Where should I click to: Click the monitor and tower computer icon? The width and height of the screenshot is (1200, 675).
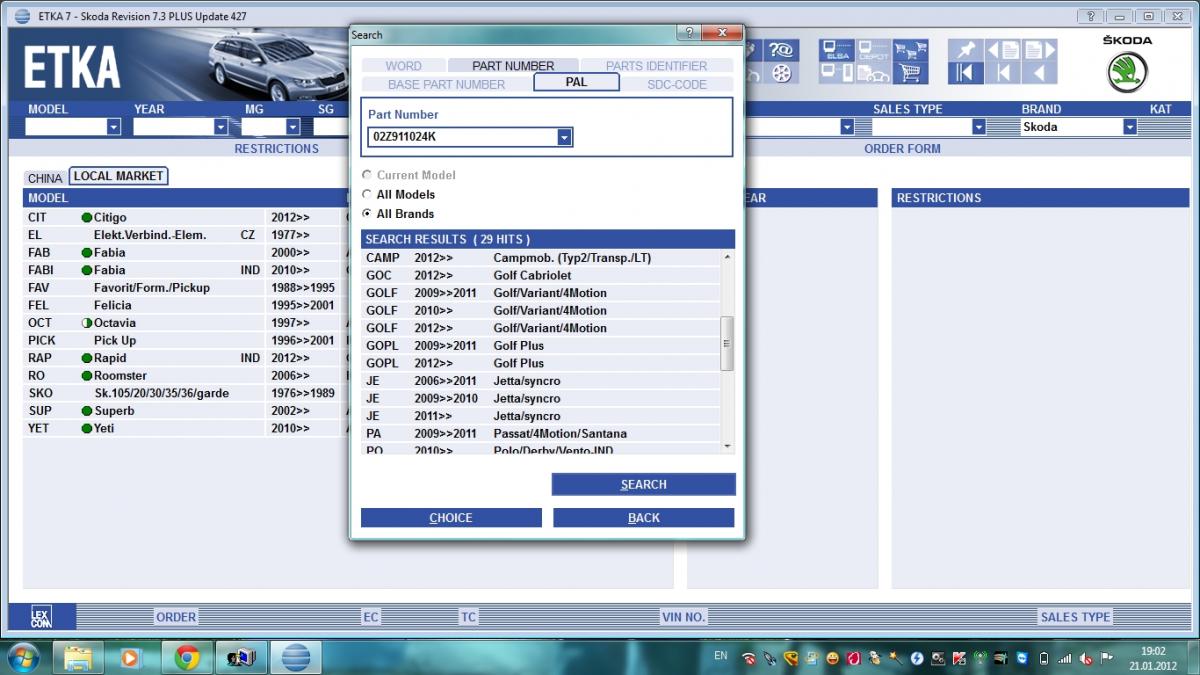[x=838, y=73]
